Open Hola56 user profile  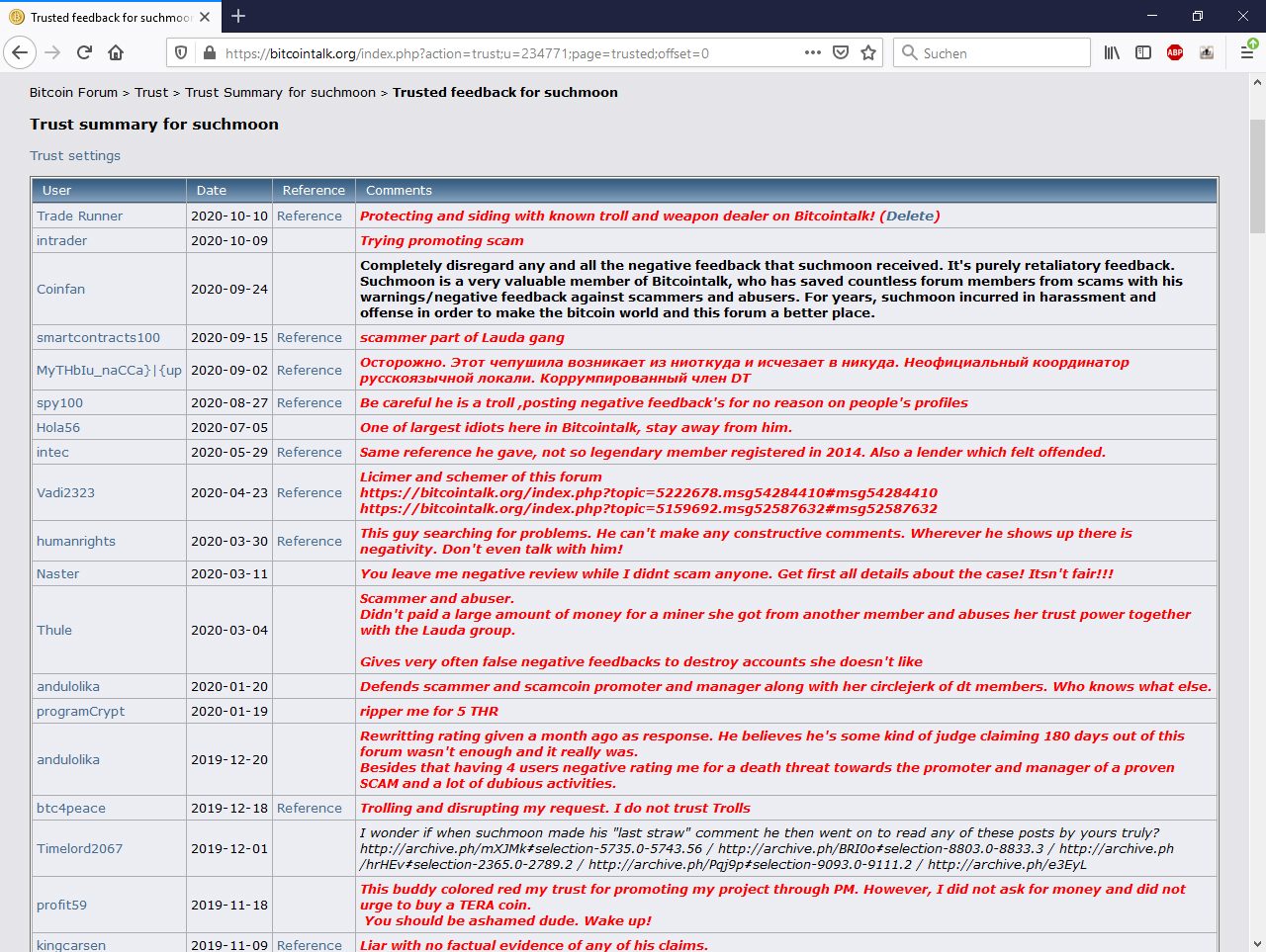pyautogui.click(x=58, y=427)
